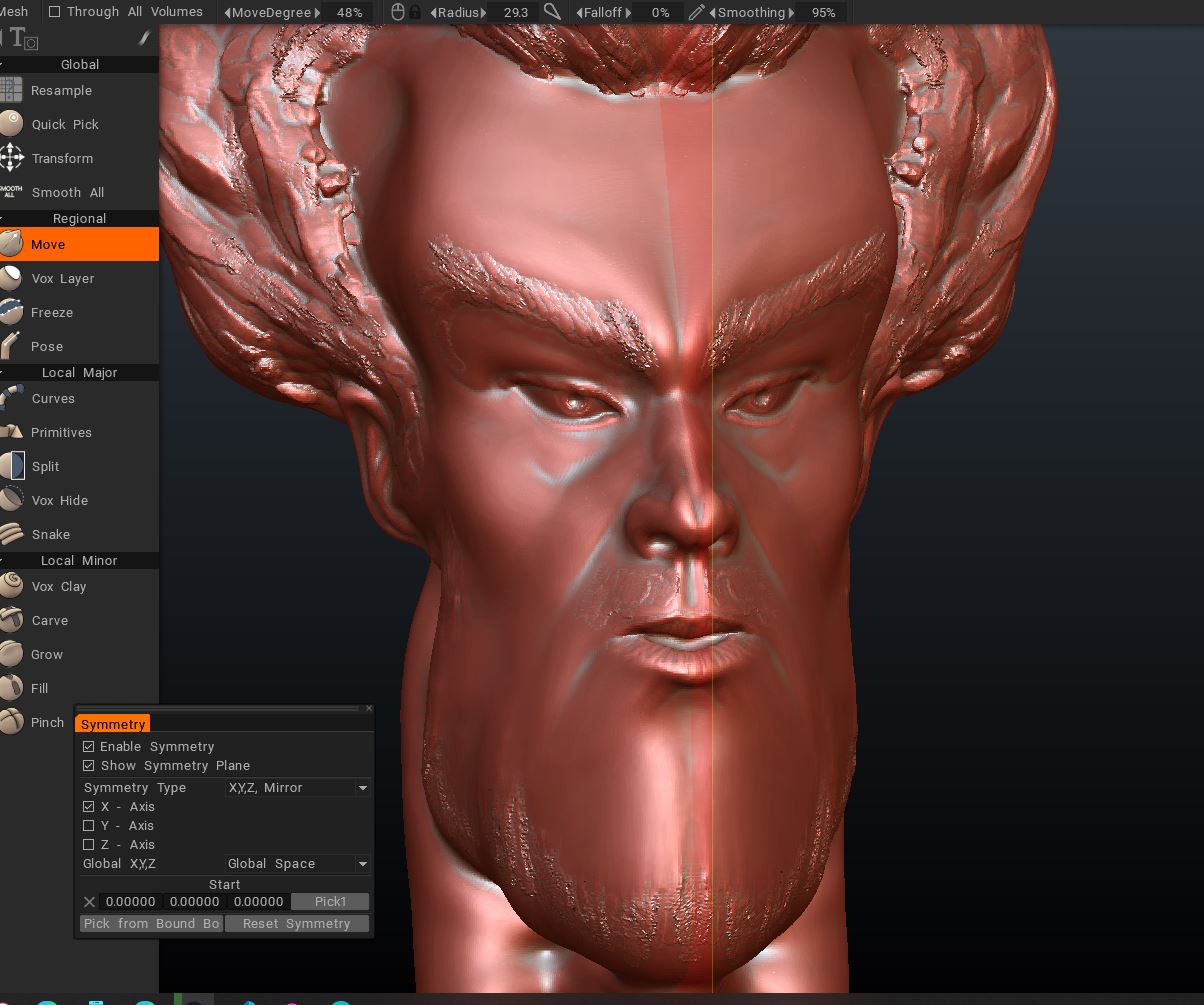This screenshot has width=1204, height=1005.
Task: Open the Symmetry Type dropdown
Action: [297, 788]
